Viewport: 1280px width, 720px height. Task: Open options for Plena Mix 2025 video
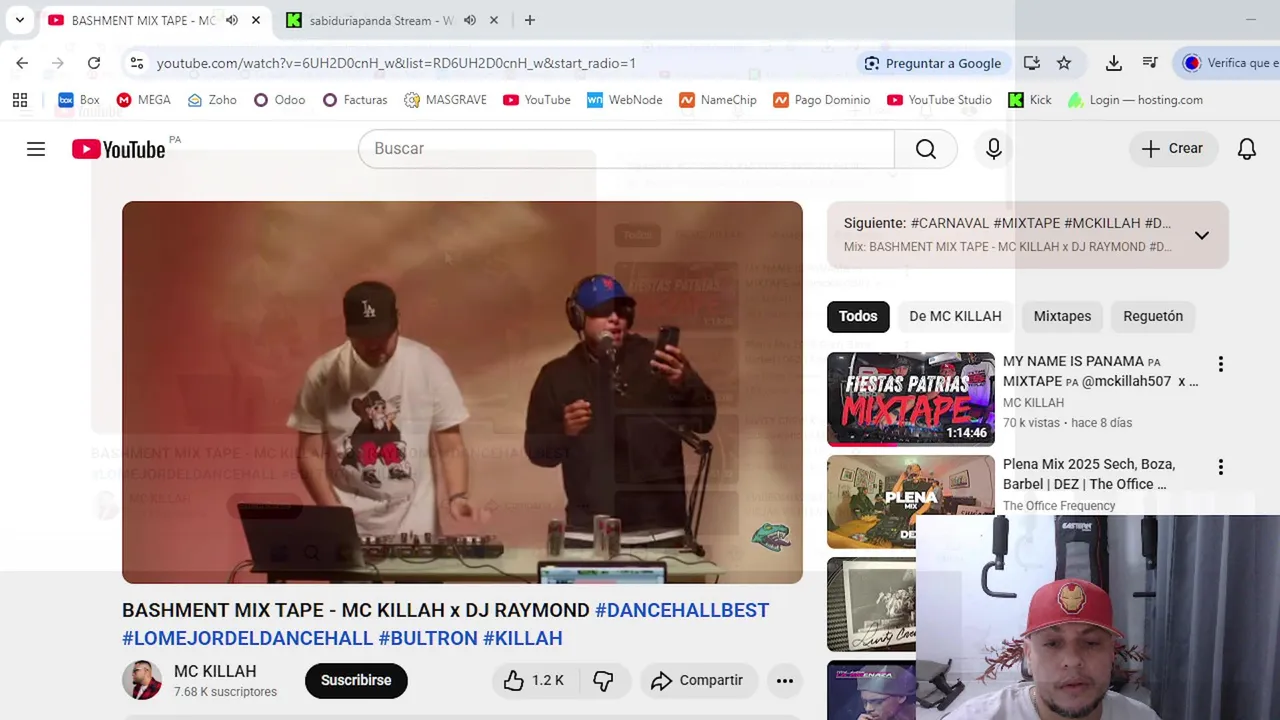(1220, 467)
